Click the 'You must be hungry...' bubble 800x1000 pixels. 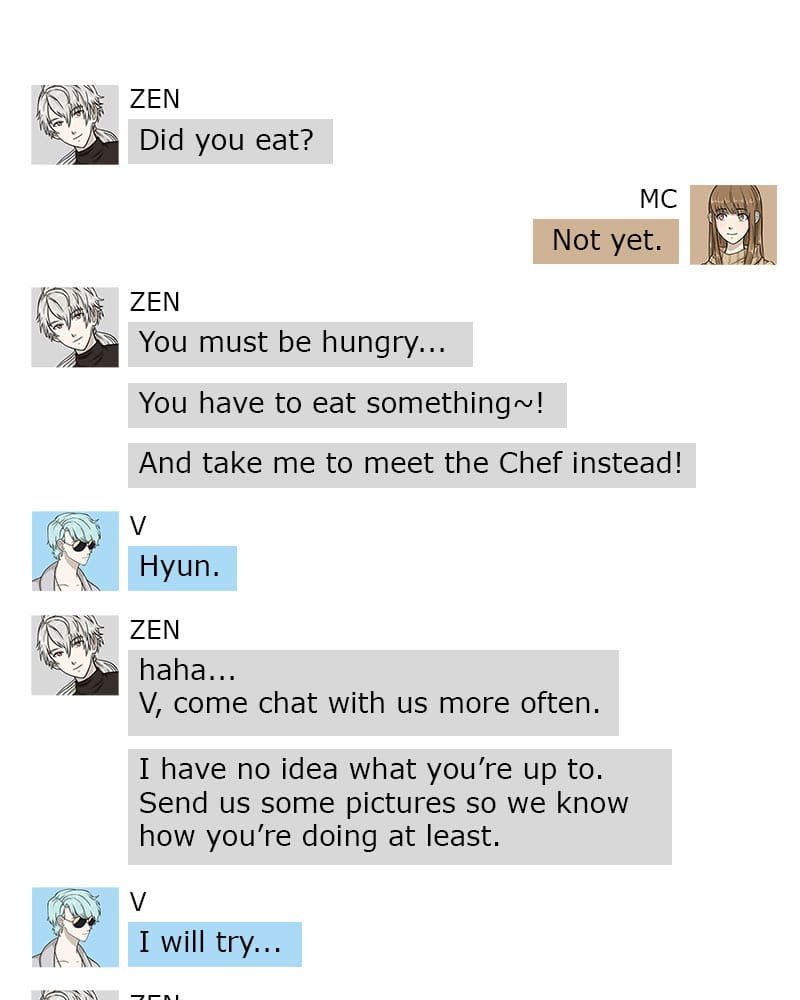[300, 344]
